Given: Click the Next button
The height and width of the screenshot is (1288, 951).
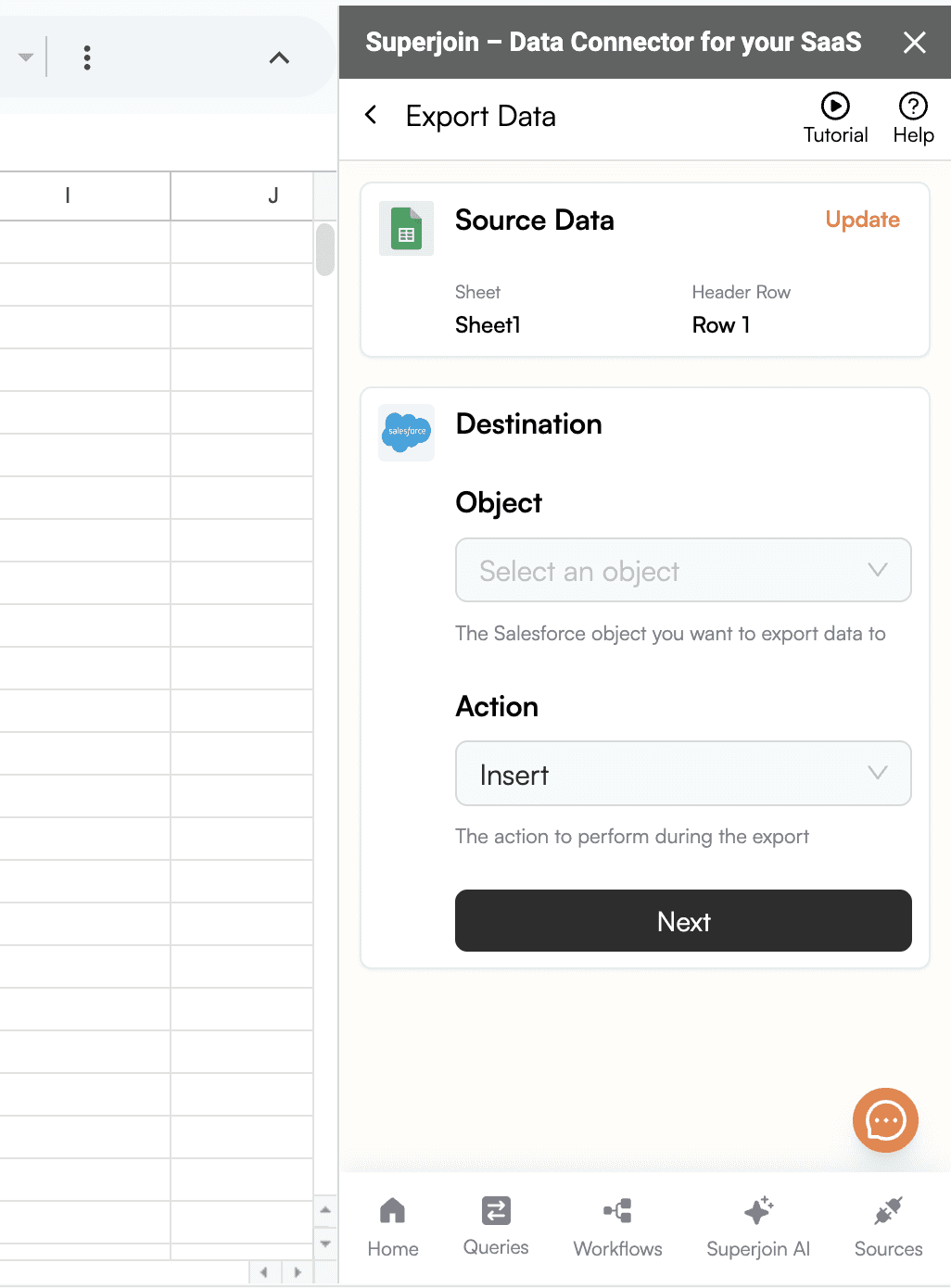Looking at the screenshot, I should (683, 920).
